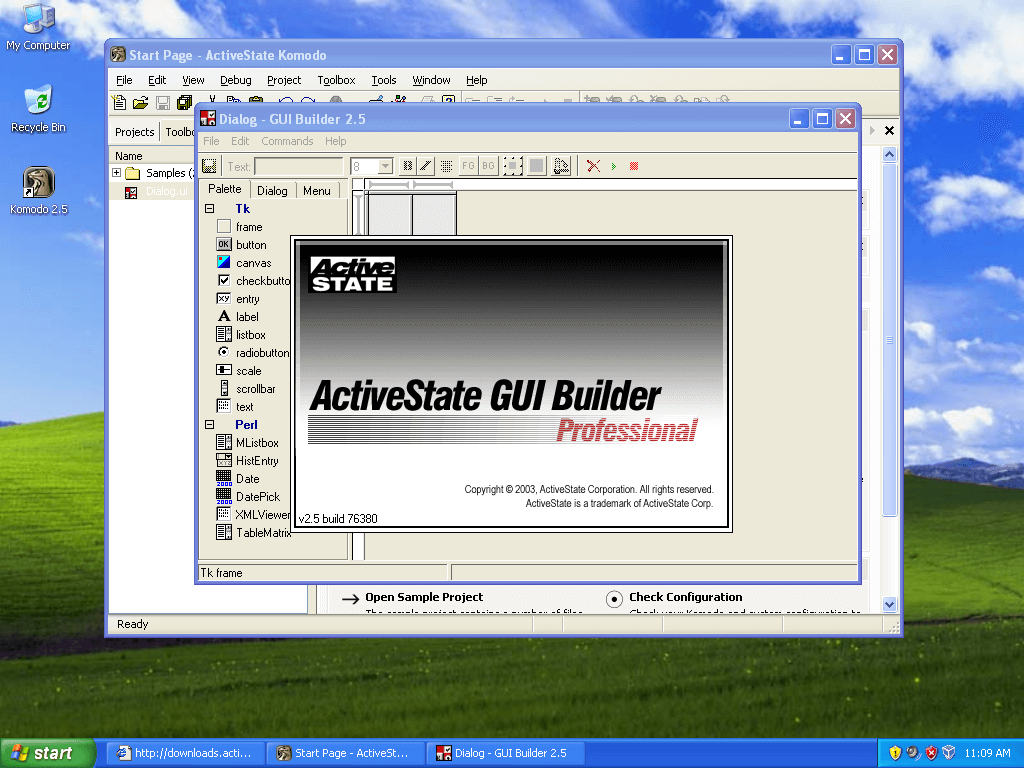Select the checkbutton widget in the palette
Viewport: 1024px width, 768px height.
253,281
